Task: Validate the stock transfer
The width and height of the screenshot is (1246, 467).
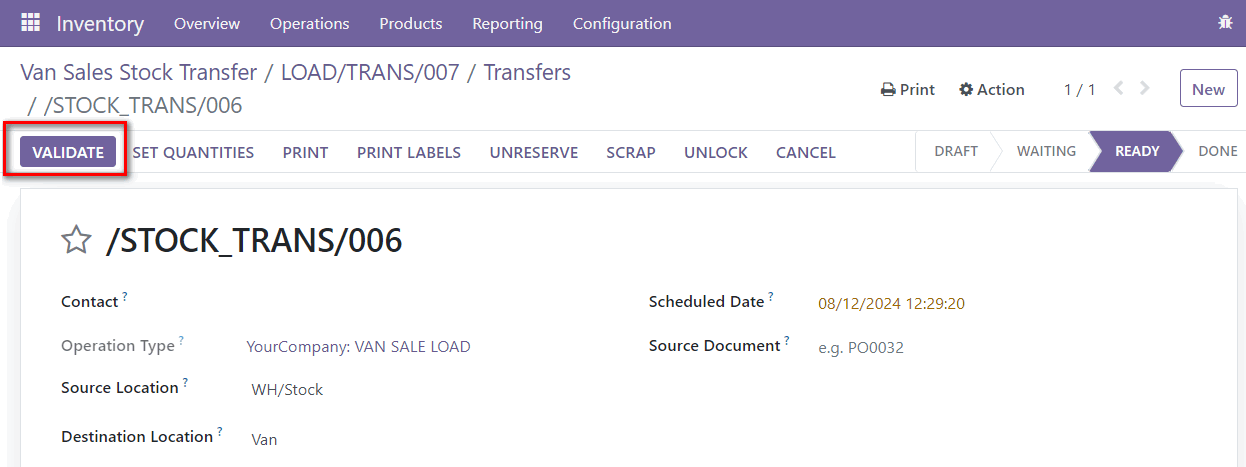Action: click(68, 152)
